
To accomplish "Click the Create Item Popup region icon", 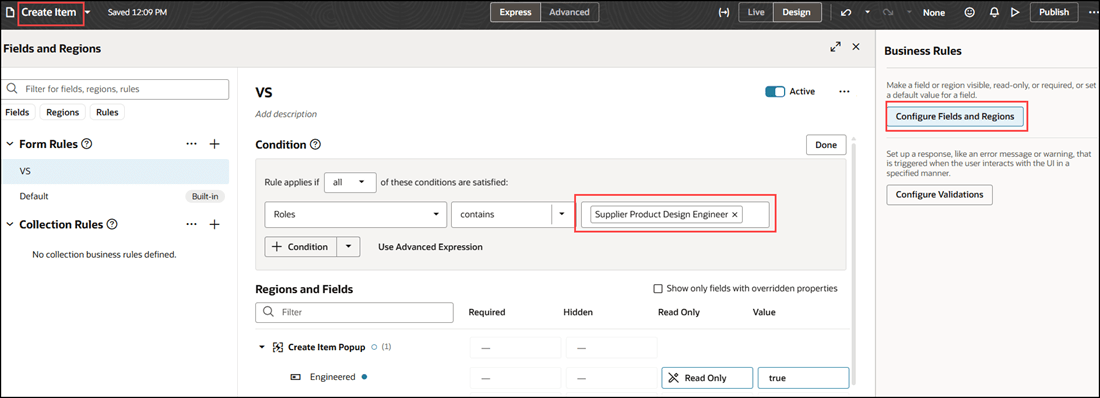I will pyautogui.click(x=278, y=347).
